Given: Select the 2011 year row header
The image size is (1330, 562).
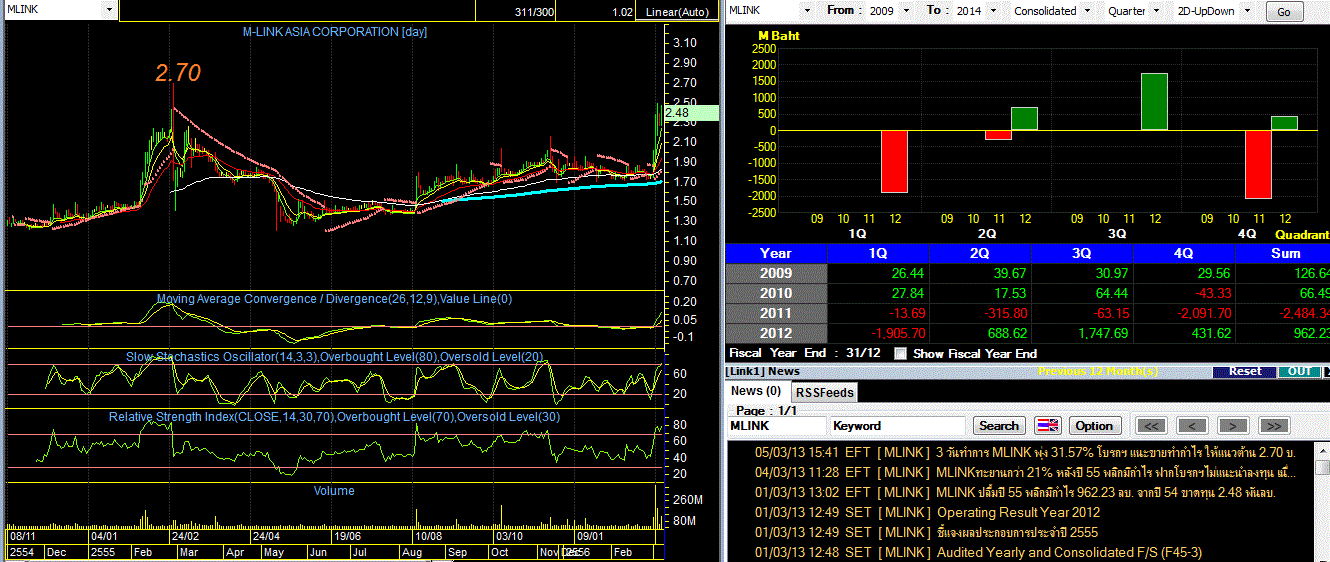Looking at the screenshot, I should click(x=776, y=313).
